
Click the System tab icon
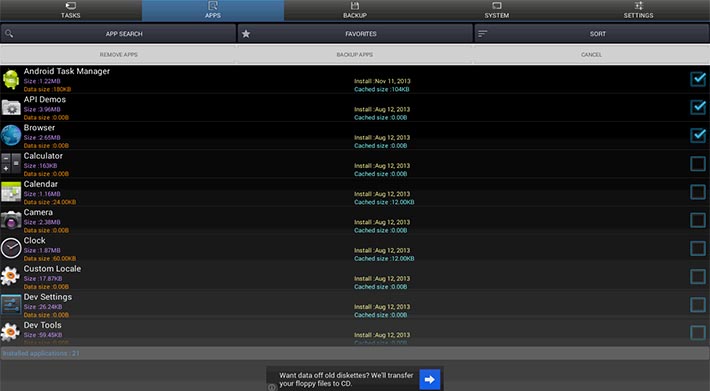click(497, 5)
